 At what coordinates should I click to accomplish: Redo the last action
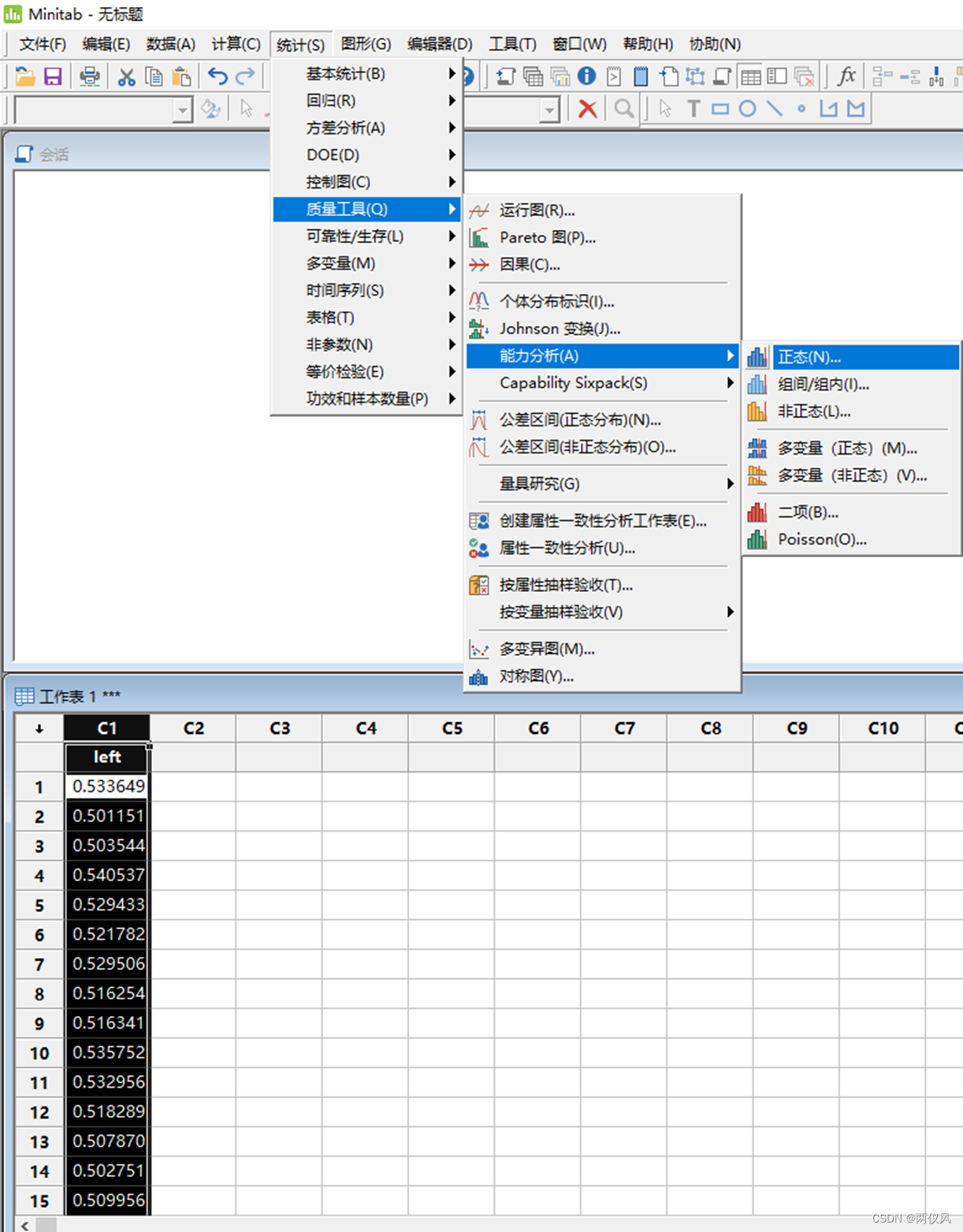(245, 76)
